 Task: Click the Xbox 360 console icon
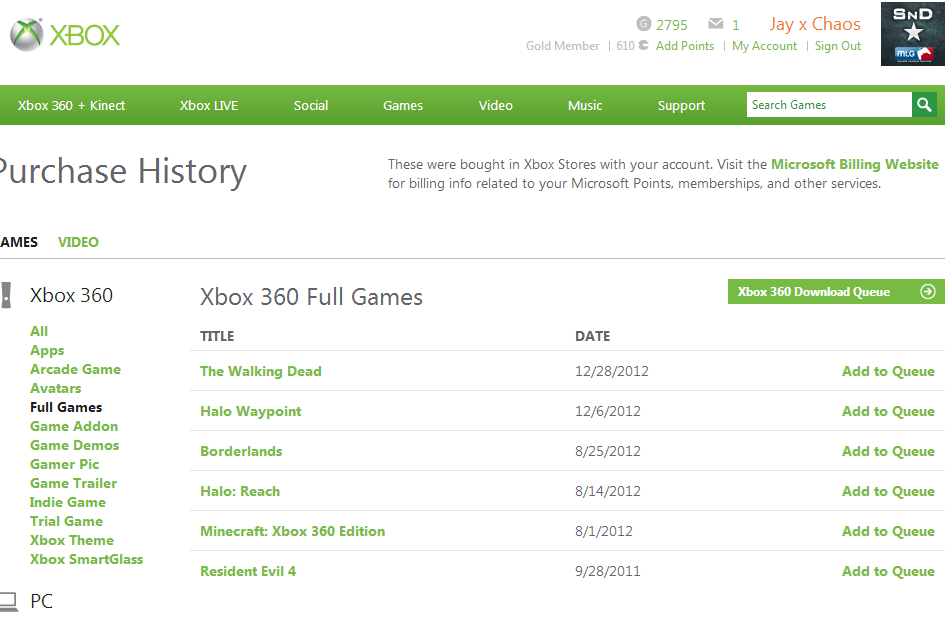[x=6, y=295]
